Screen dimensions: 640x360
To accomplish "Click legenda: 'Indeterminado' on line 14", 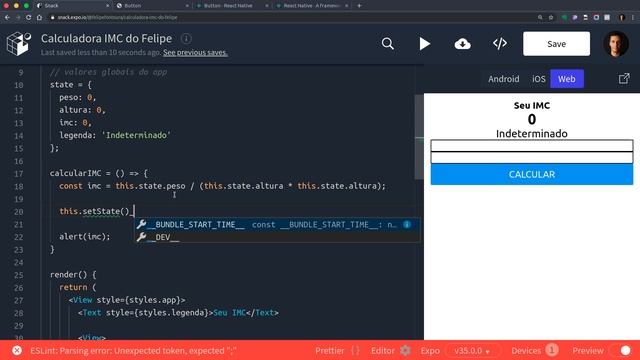I will point(115,135).
